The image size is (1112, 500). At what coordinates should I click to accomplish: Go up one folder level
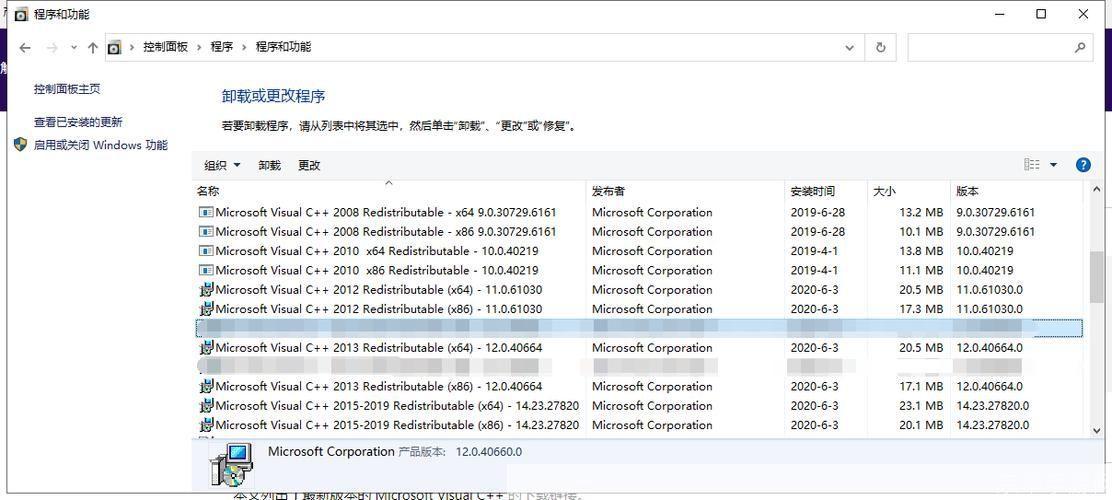[x=92, y=48]
